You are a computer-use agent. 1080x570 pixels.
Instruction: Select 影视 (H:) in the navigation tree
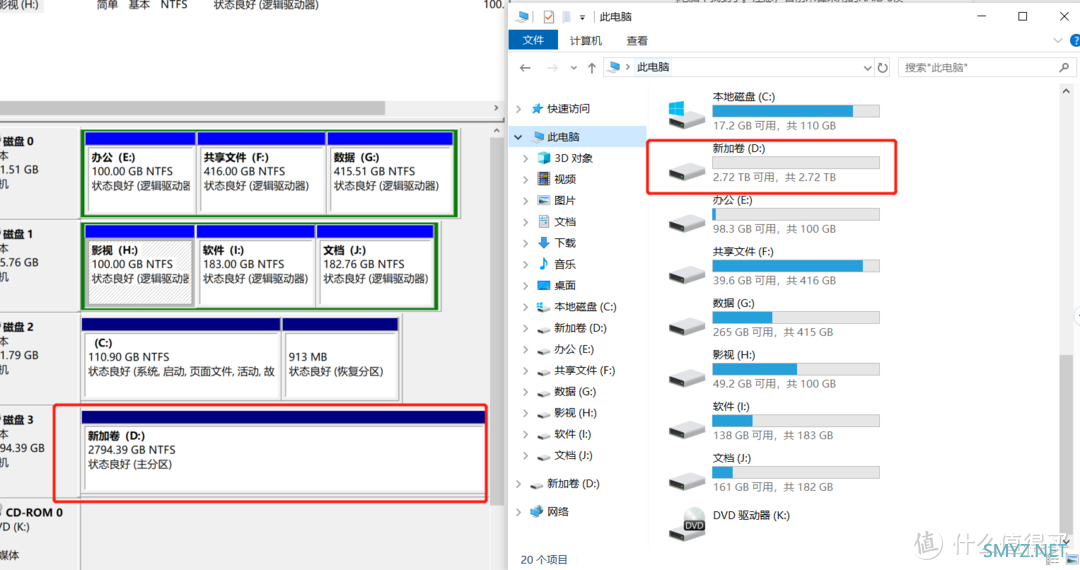click(x=575, y=413)
